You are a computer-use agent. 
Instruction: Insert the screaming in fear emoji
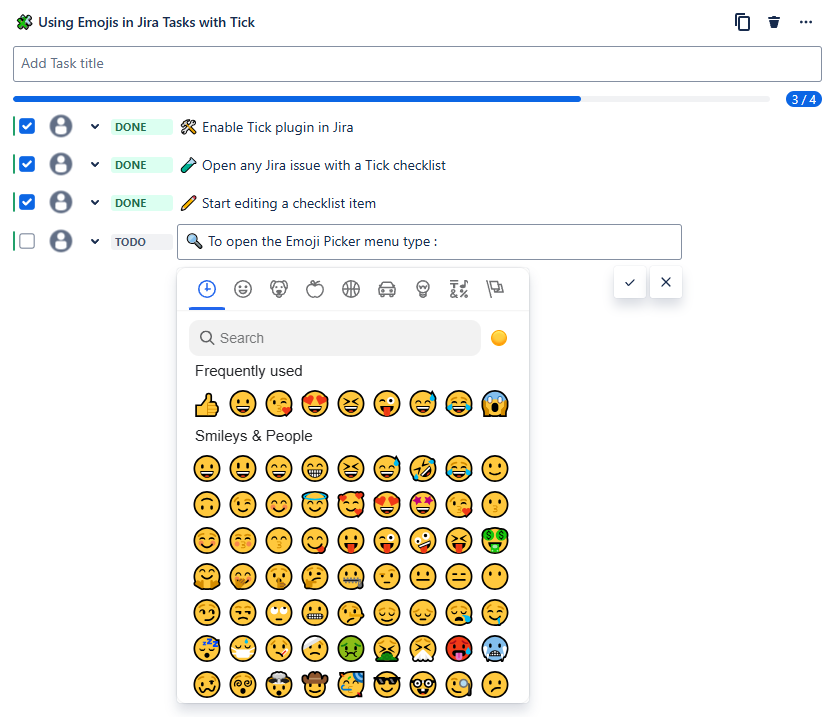(495, 404)
